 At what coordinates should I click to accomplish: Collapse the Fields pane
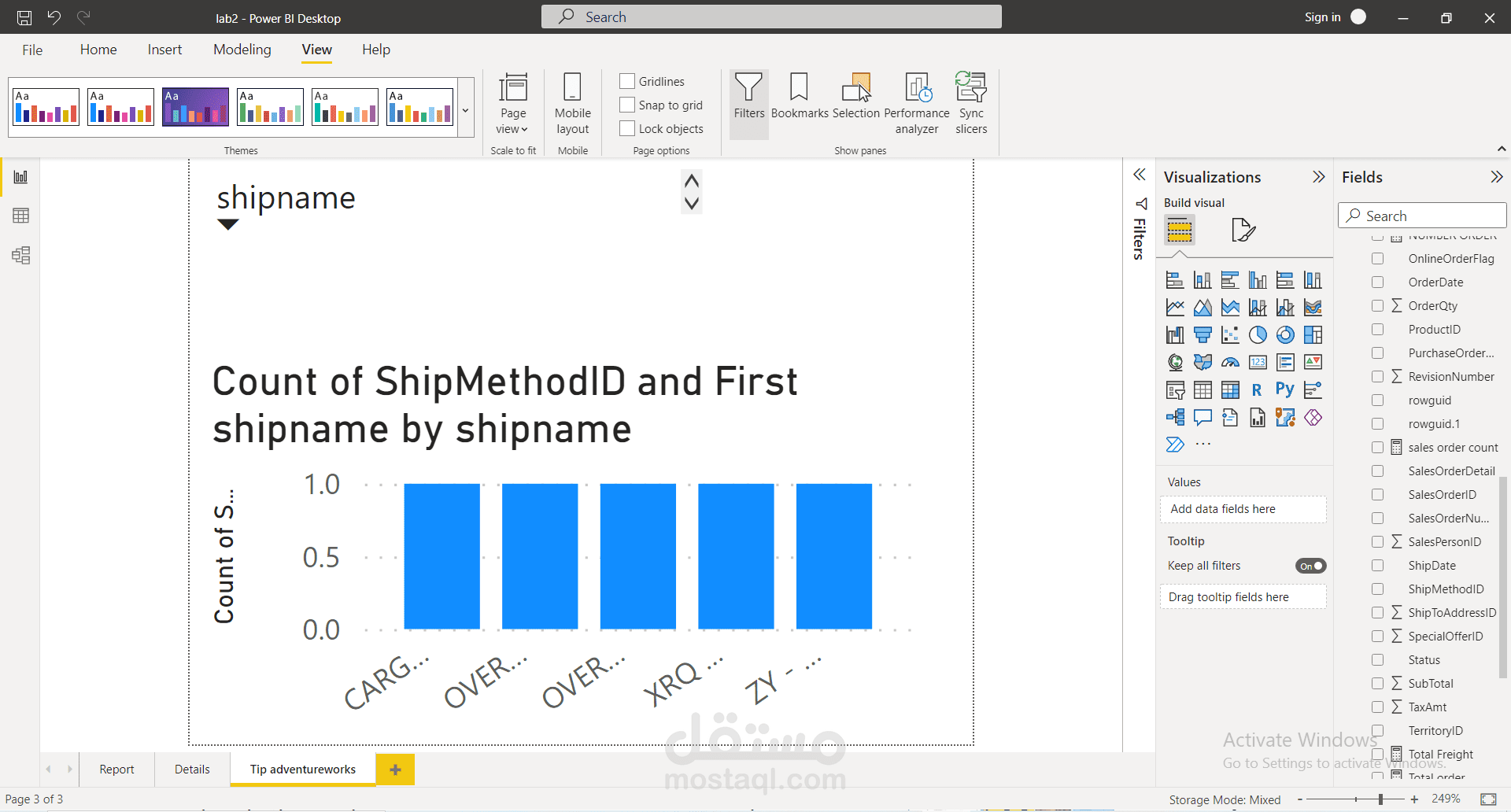[x=1496, y=176]
